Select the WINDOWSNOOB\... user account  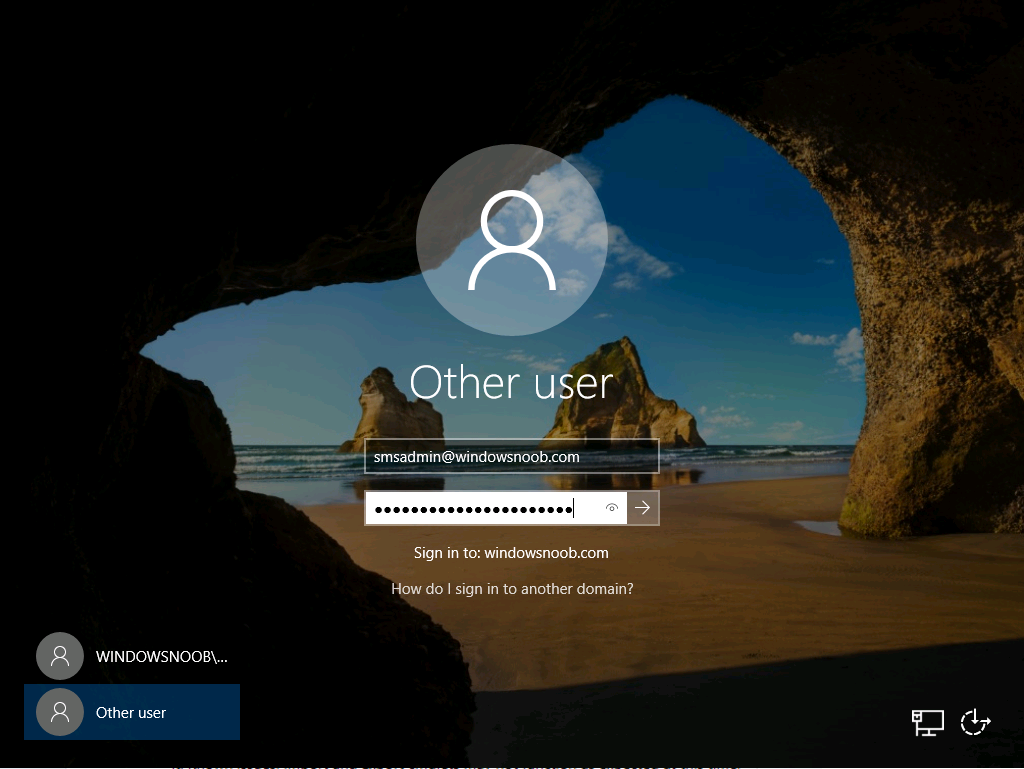tap(133, 656)
